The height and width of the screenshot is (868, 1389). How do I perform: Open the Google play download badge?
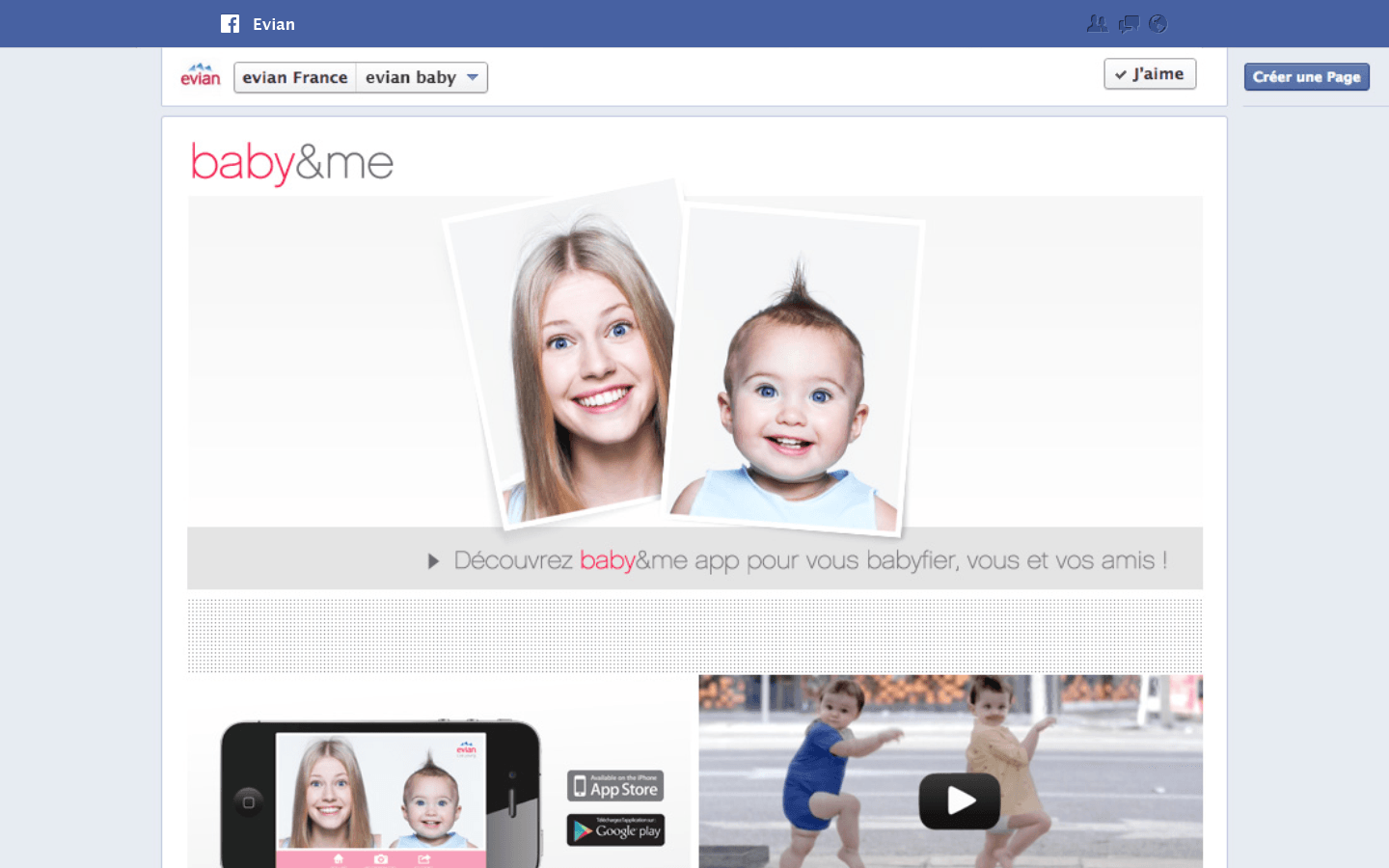point(615,830)
